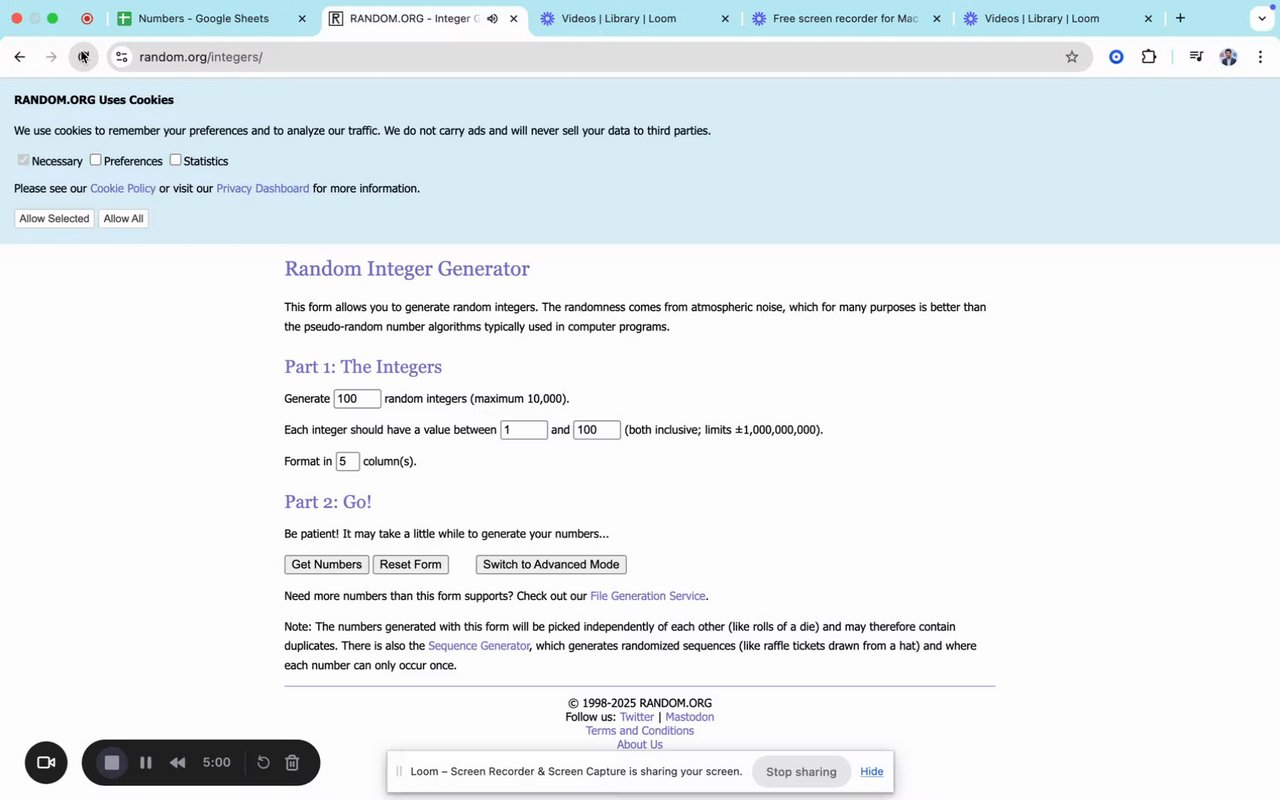Click the browser forward arrow
The image size is (1280, 800).
(x=51, y=57)
